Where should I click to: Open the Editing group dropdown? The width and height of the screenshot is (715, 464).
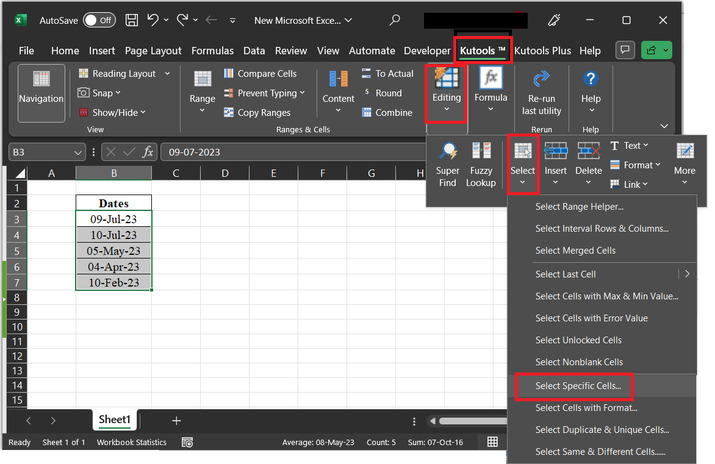click(446, 93)
